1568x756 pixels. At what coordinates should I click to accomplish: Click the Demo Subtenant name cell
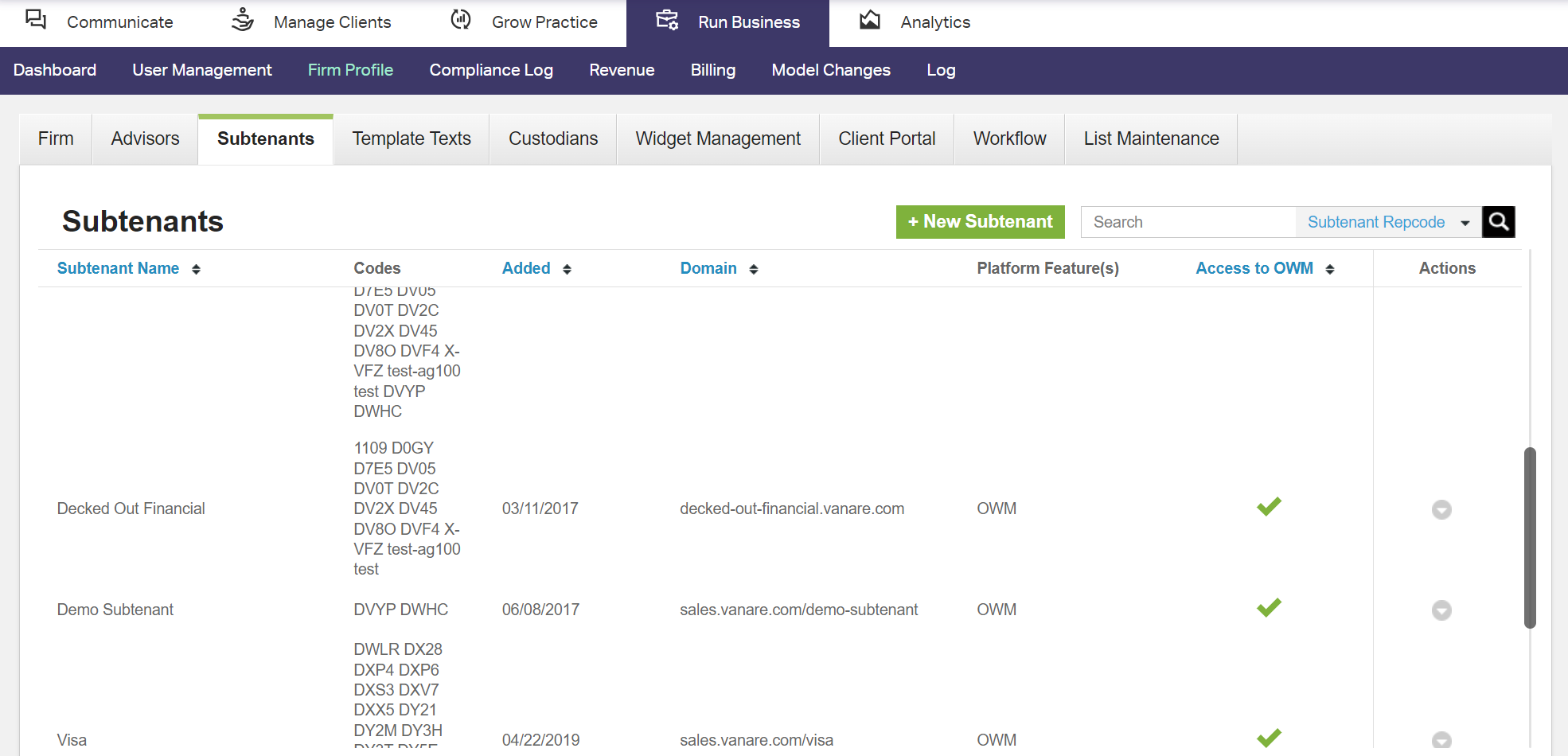(115, 610)
